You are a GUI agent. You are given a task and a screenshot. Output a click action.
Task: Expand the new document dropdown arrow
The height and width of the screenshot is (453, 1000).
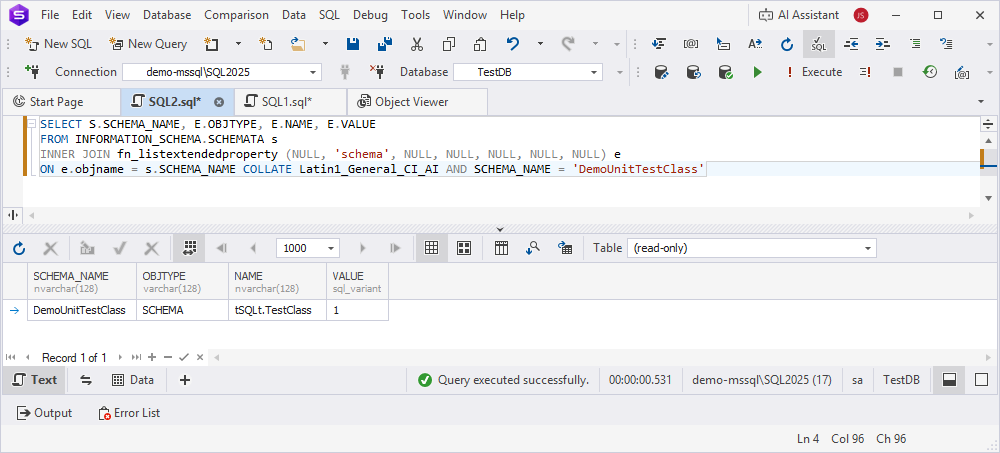tap(239, 44)
